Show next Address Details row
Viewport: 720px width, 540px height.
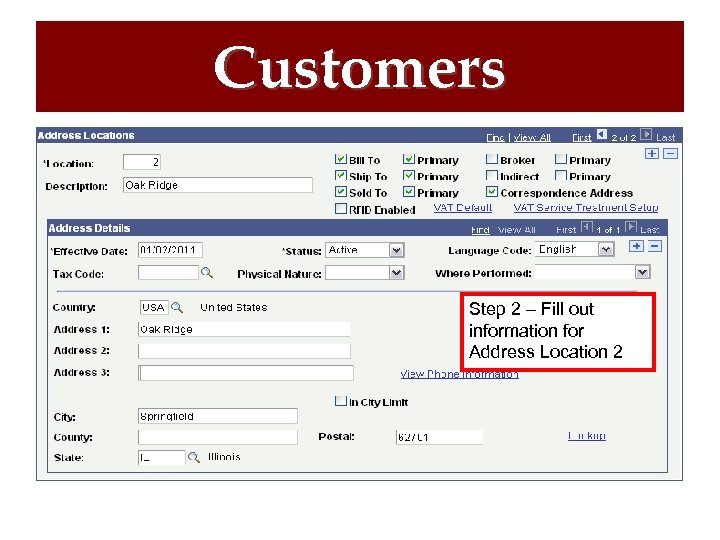(x=631, y=227)
